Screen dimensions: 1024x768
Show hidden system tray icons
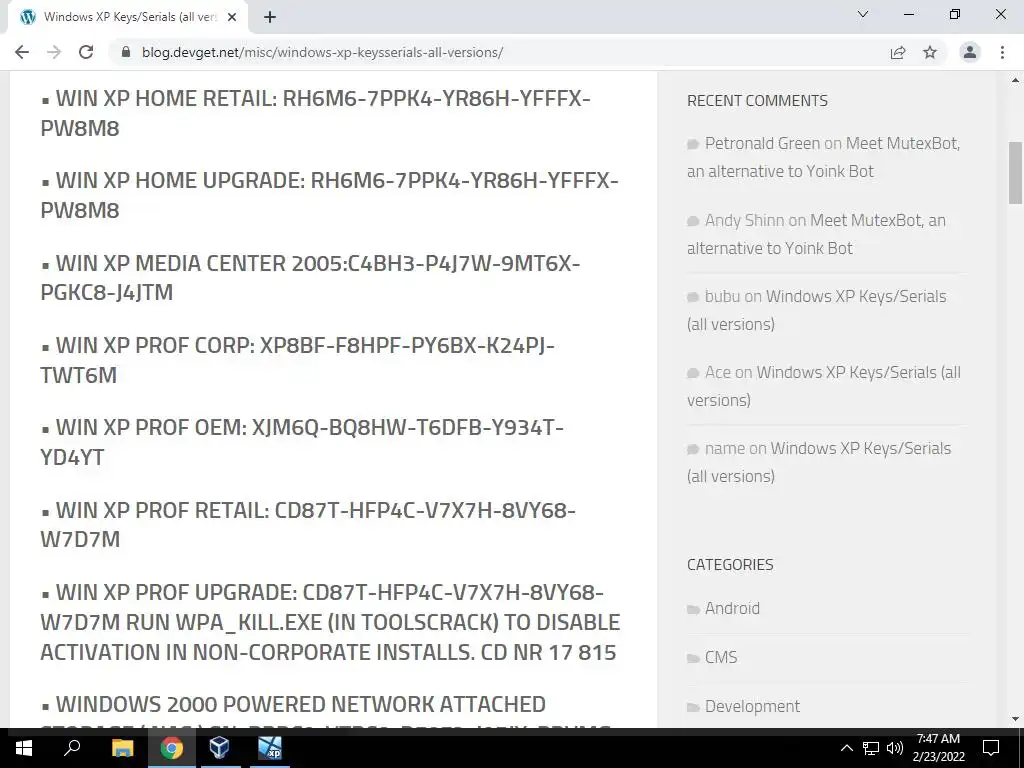[x=846, y=748]
